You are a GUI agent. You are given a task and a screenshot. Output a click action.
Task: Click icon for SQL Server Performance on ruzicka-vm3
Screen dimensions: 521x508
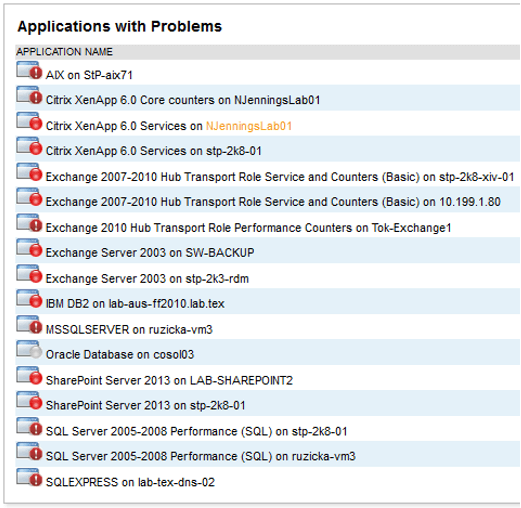click(x=29, y=452)
